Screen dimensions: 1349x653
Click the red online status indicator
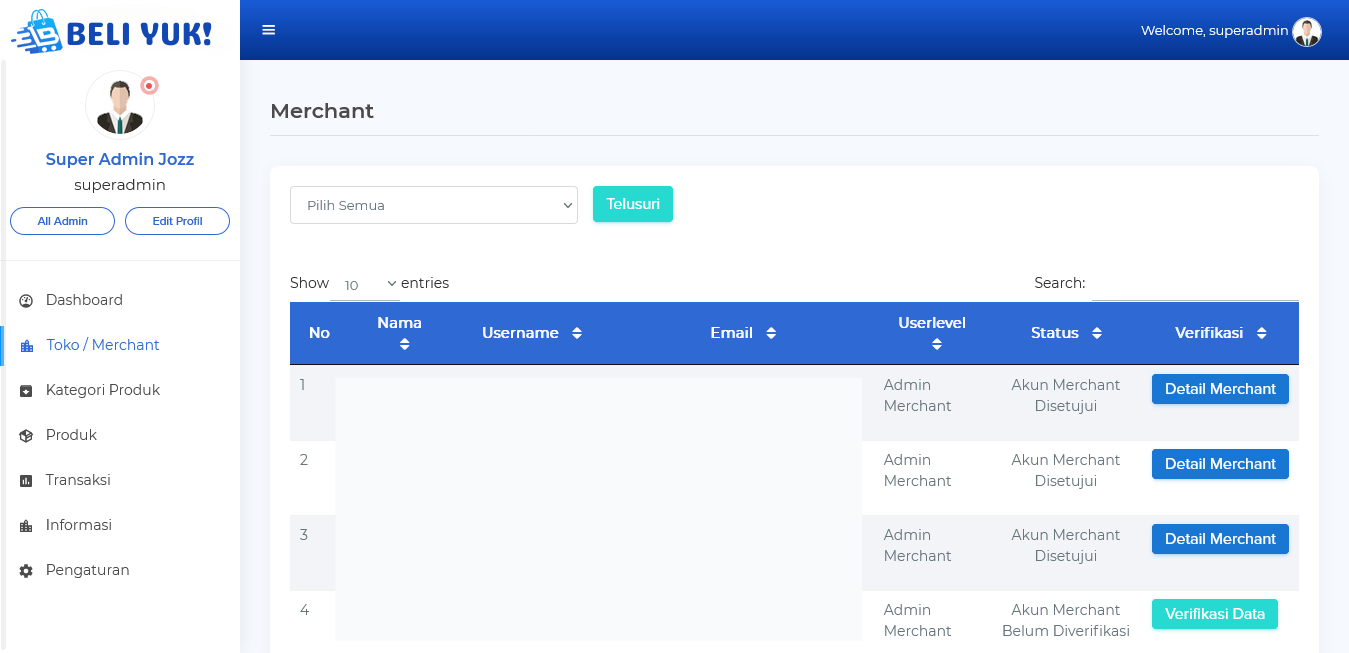pos(149,86)
